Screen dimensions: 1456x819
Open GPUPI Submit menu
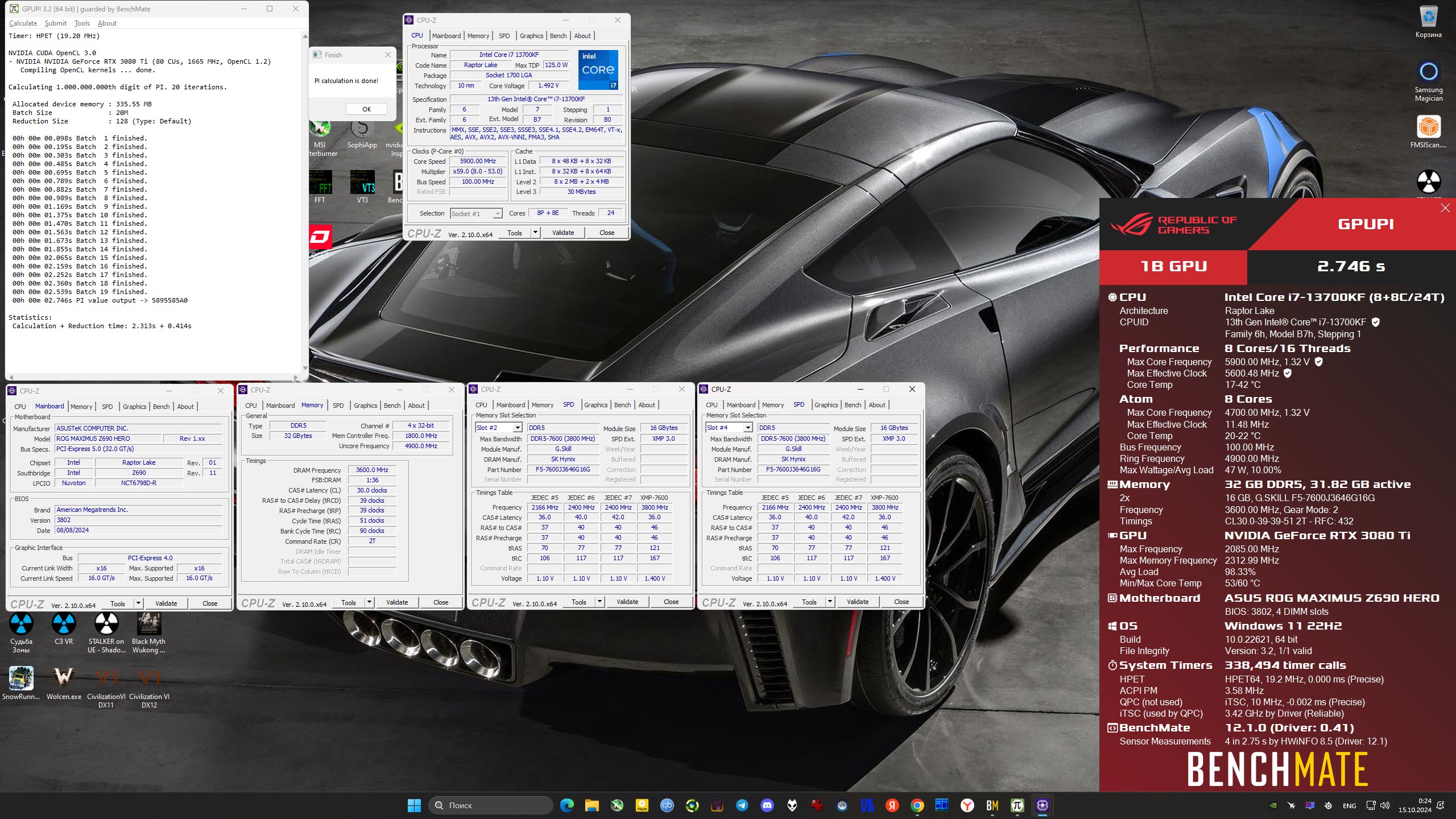55,23
